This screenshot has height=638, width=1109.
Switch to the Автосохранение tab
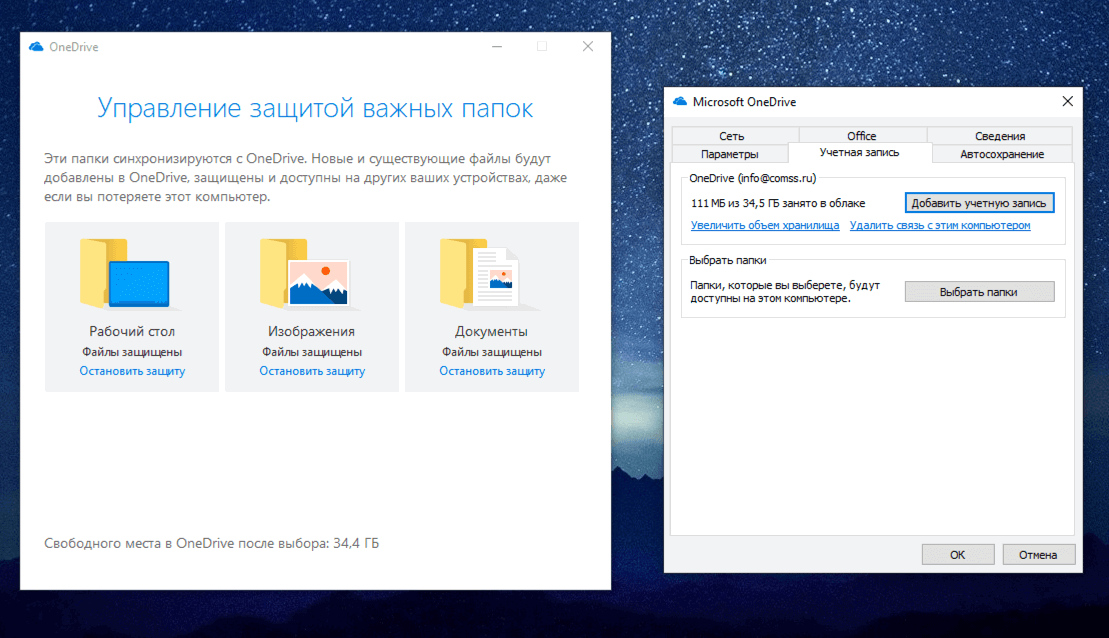click(1001, 153)
